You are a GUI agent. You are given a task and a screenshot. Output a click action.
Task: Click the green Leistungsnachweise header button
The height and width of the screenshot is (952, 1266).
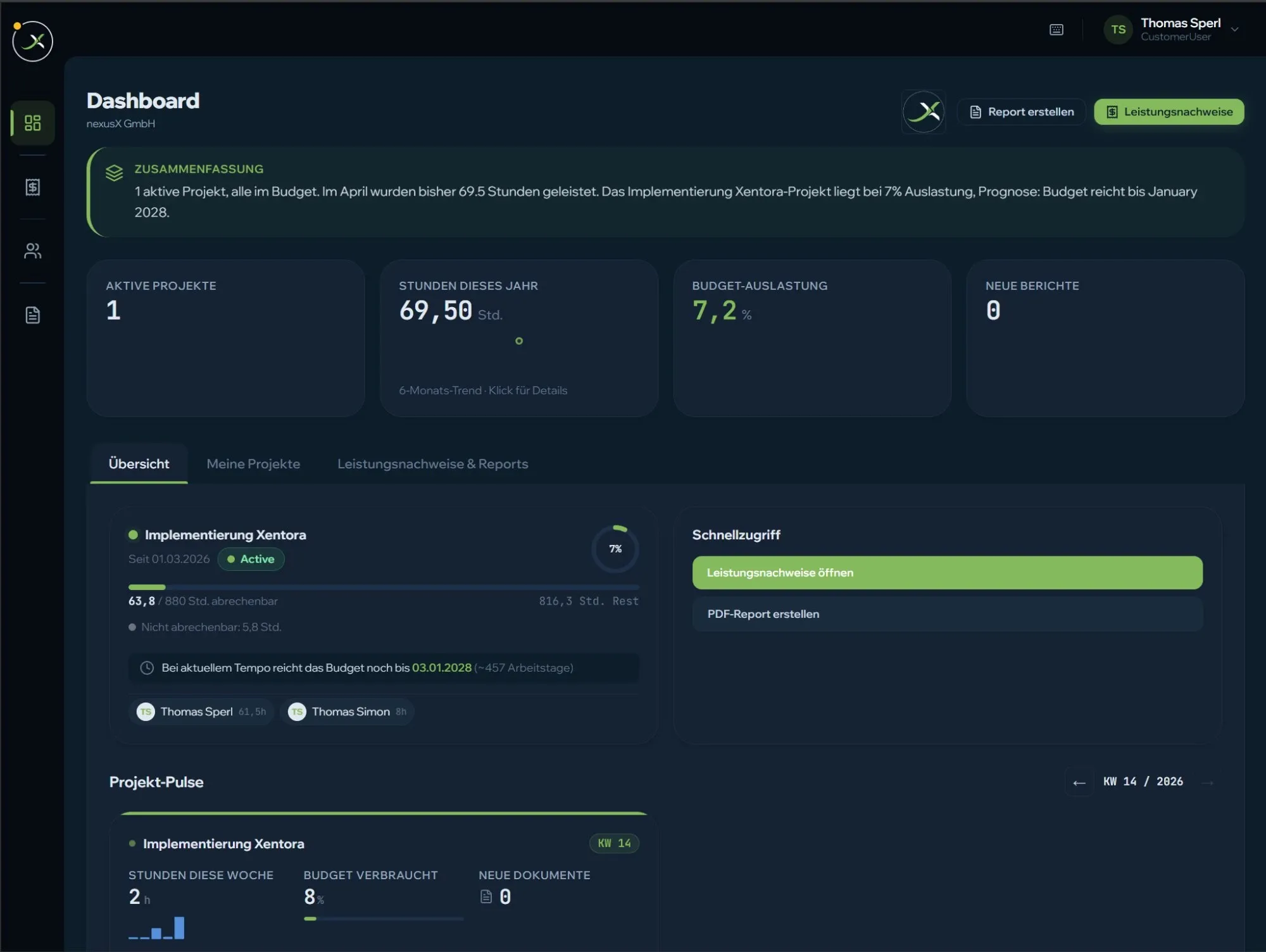[1169, 112]
